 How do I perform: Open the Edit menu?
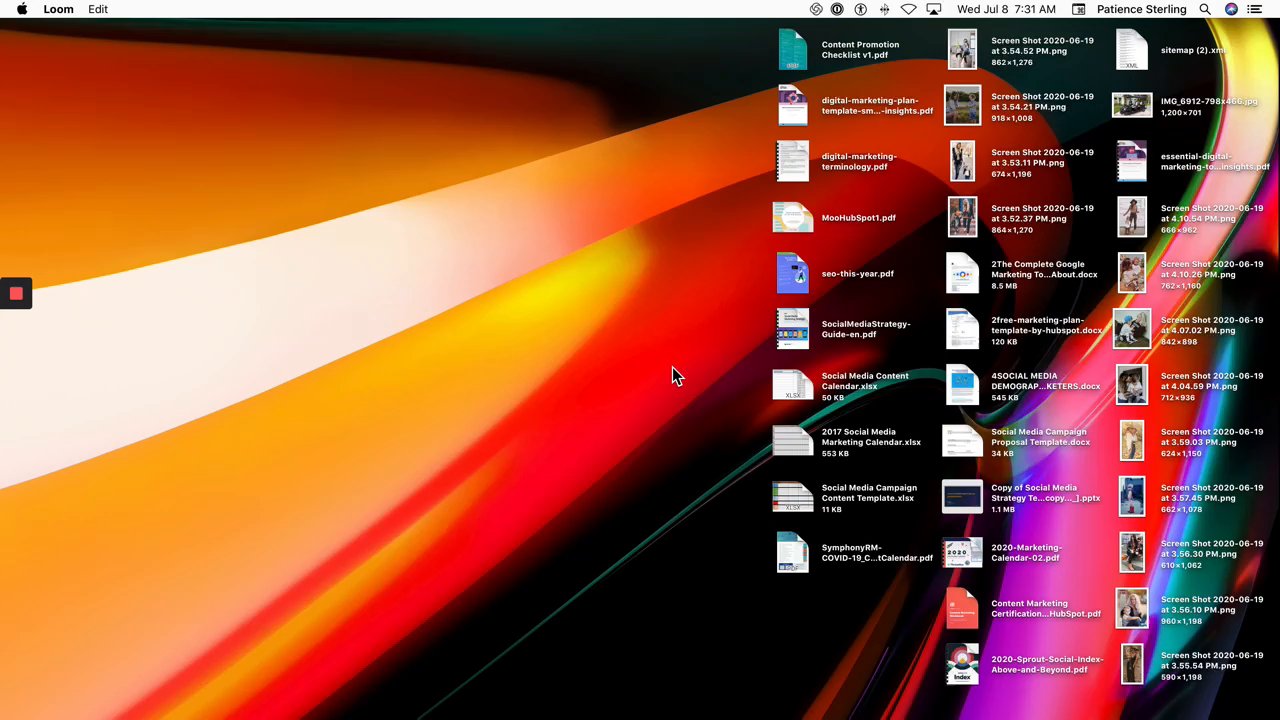tap(98, 9)
